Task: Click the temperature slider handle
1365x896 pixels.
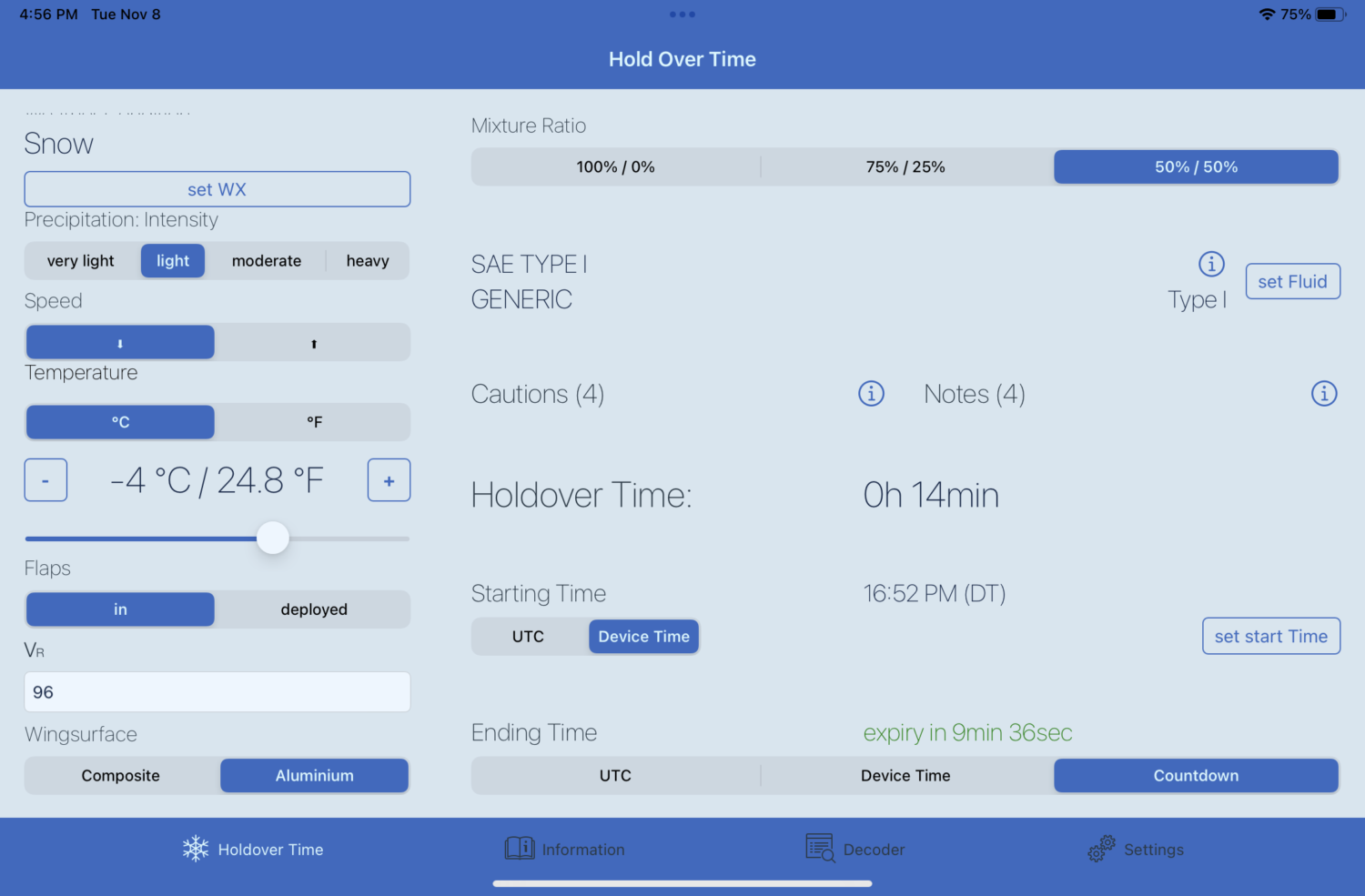Action: click(272, 538)
